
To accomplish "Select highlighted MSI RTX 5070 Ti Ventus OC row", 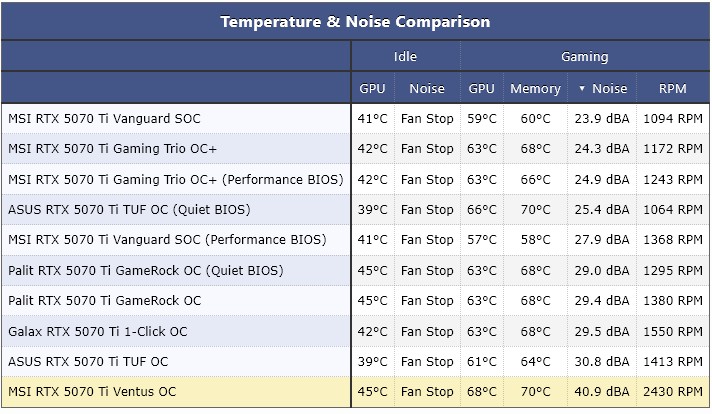I will point(92,392).
